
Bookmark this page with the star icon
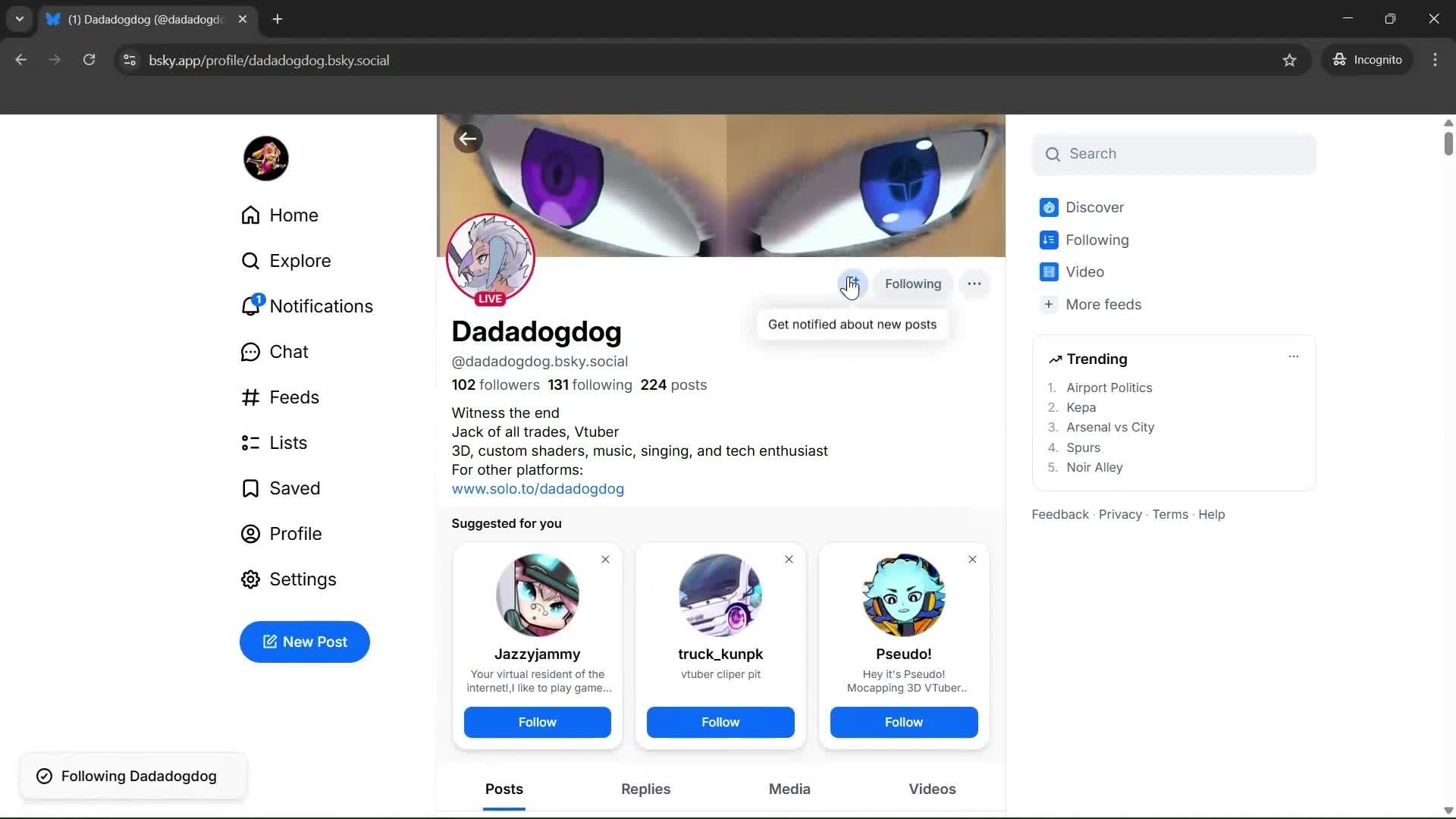tap(1290, 60)
